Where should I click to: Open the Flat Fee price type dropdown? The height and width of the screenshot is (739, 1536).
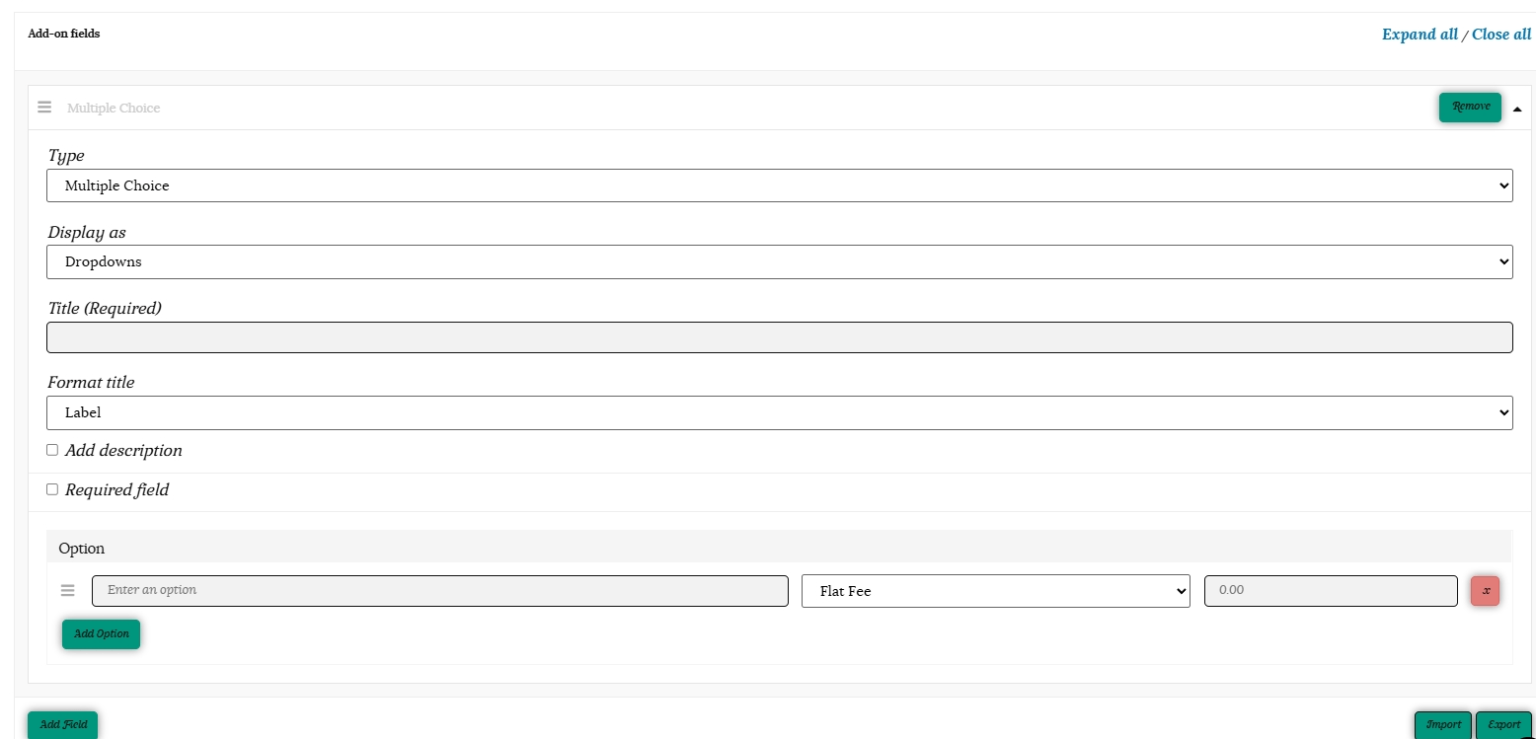(995, 591)
